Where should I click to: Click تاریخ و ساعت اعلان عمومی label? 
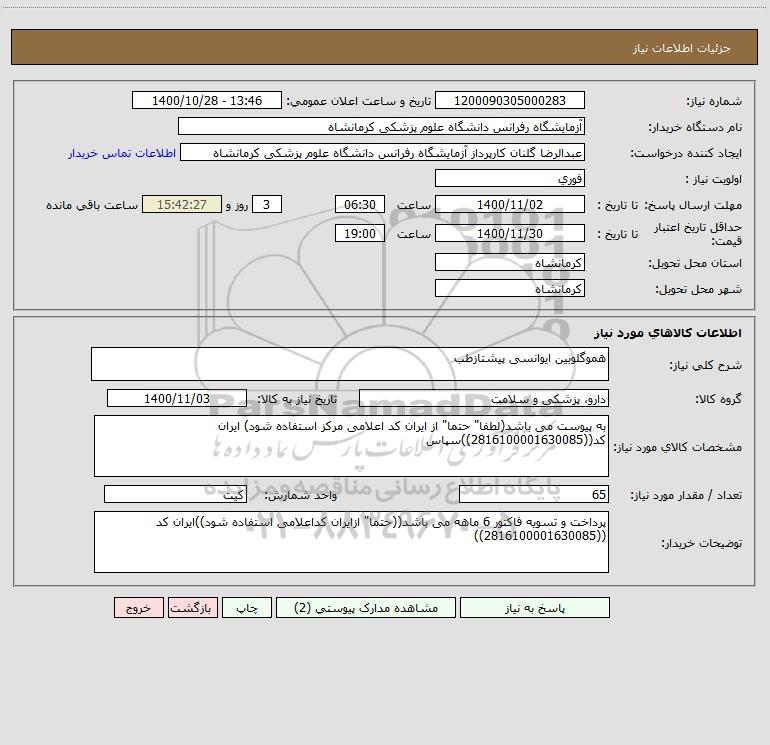(x=359, y=101)
